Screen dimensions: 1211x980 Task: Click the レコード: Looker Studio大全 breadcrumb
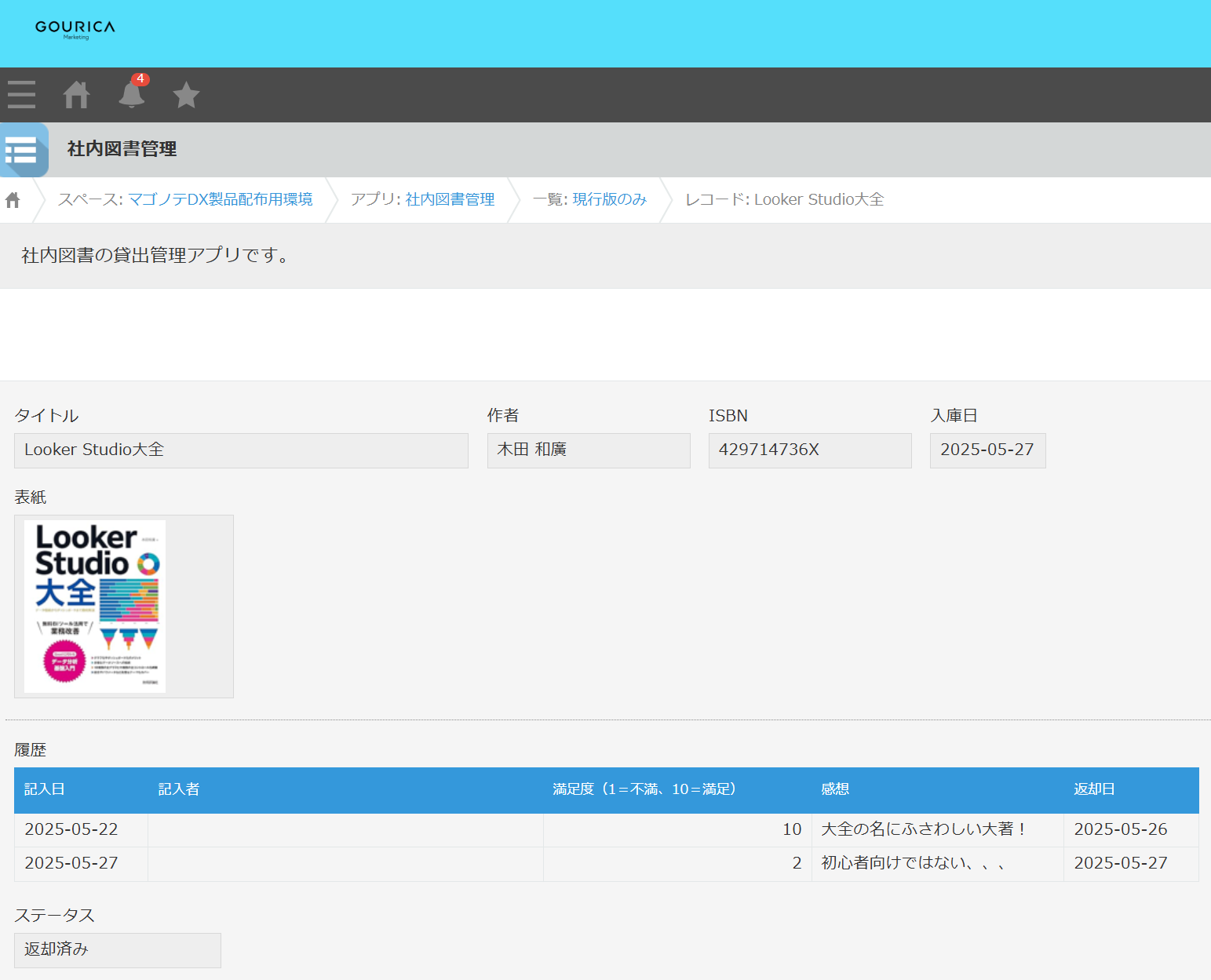click(x=785, y=199)
